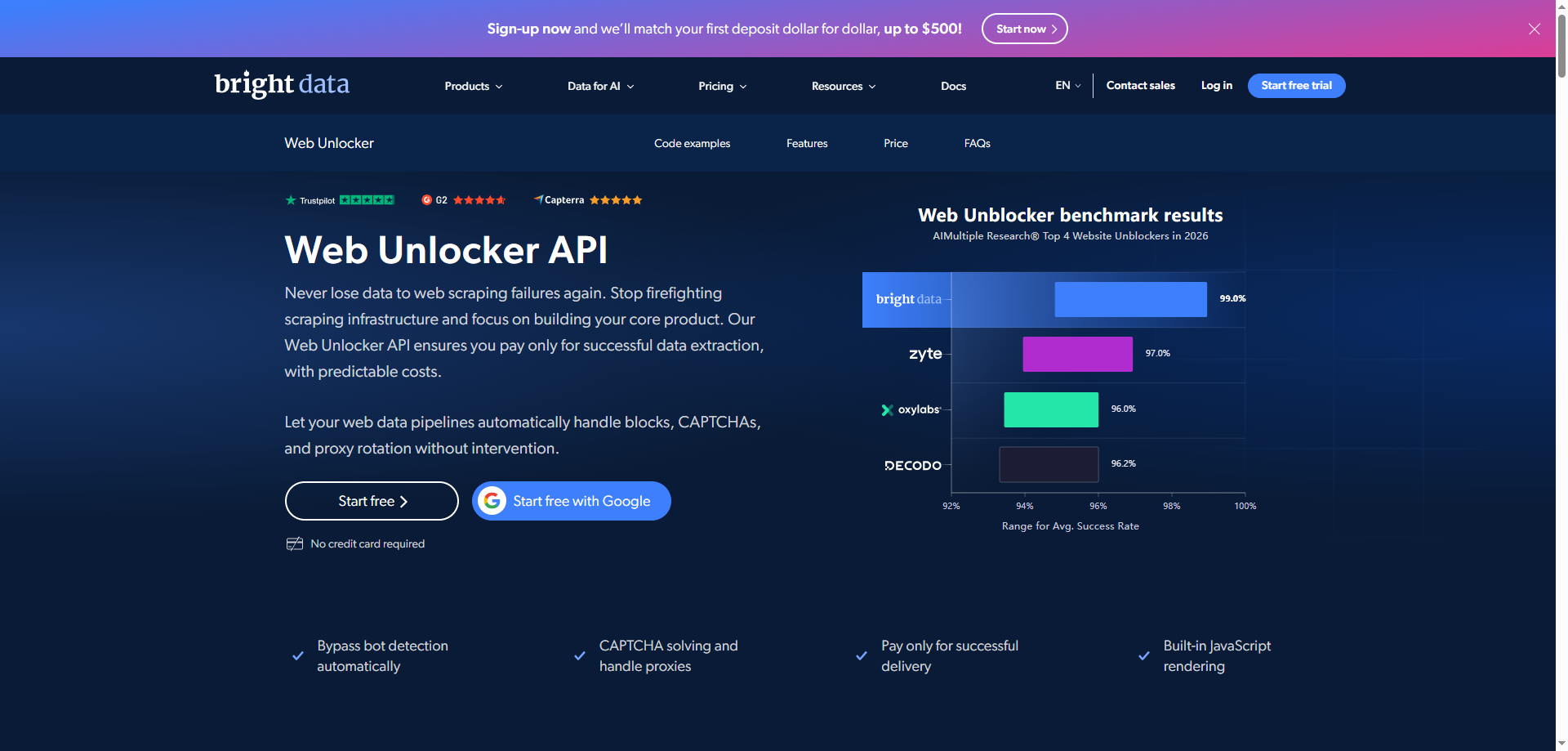This screenshot has width=1568, height=751.
Task: Click the 96.2% value label
Action: [x=1124, y=464]
